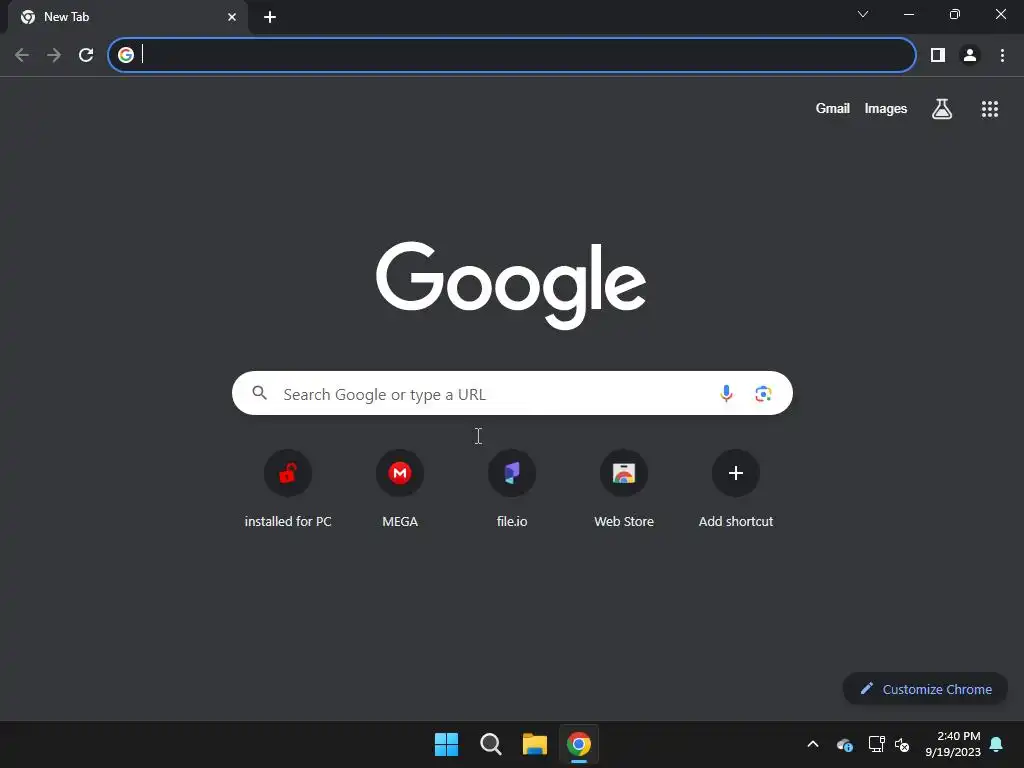The height and width of the screenshot is (768, 1024).
Task: Start voice search with microphone
Action: [x=726, y=393]
